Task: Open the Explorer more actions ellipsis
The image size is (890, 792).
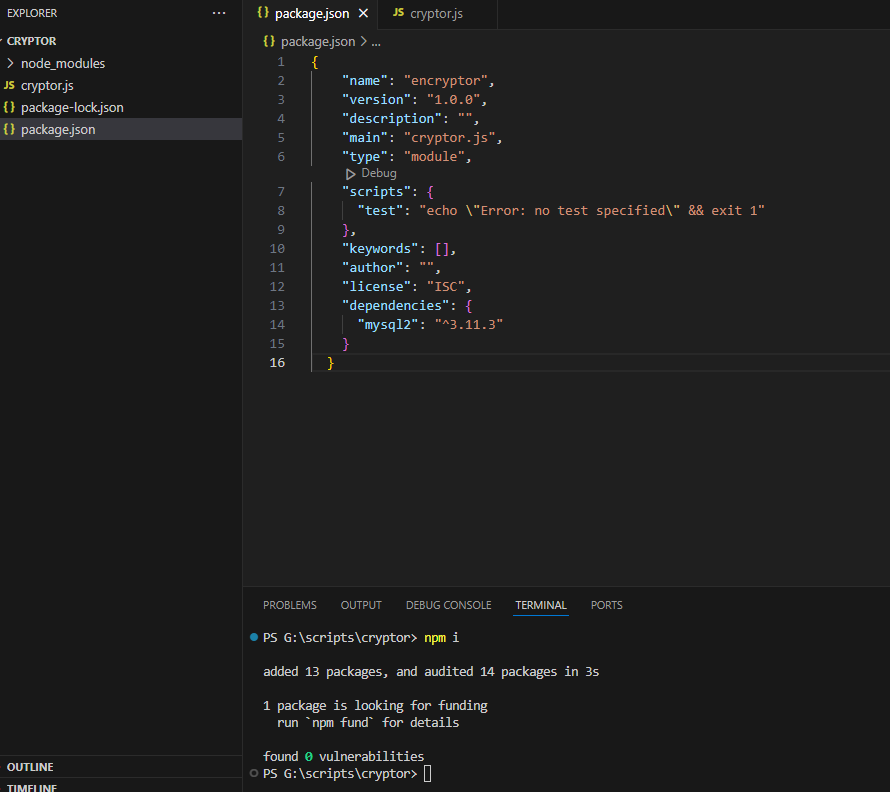Action: [219, 13]
